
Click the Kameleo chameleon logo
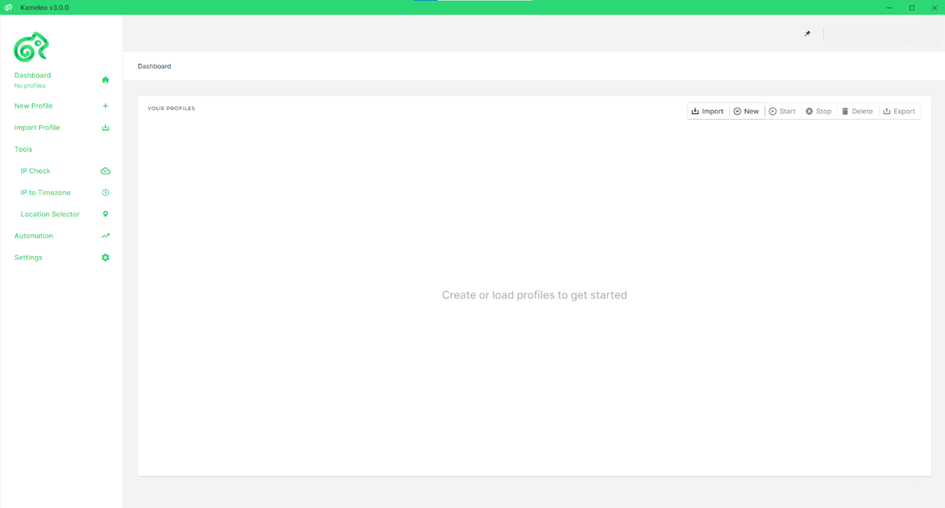point(31,47)
